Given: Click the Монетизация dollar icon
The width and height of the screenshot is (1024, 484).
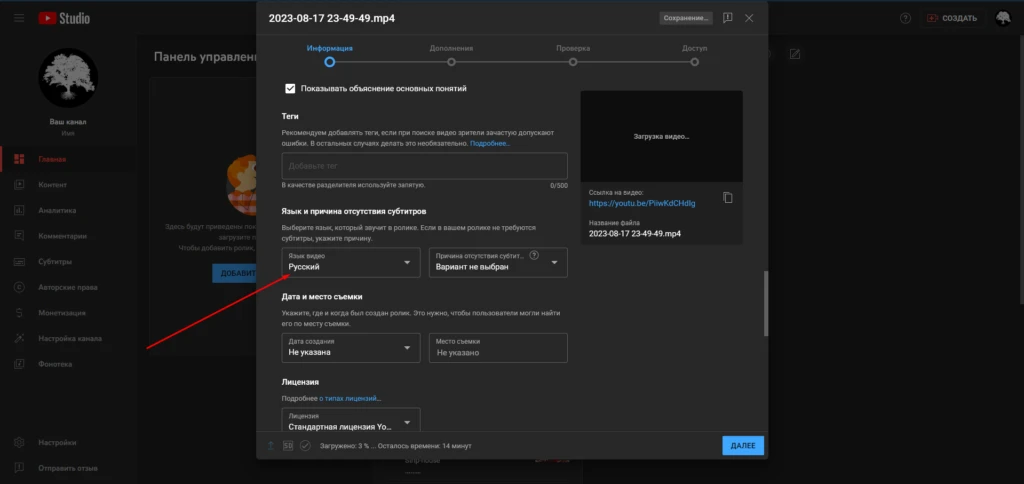Looking at the screenshot, I should coord(19,313).
